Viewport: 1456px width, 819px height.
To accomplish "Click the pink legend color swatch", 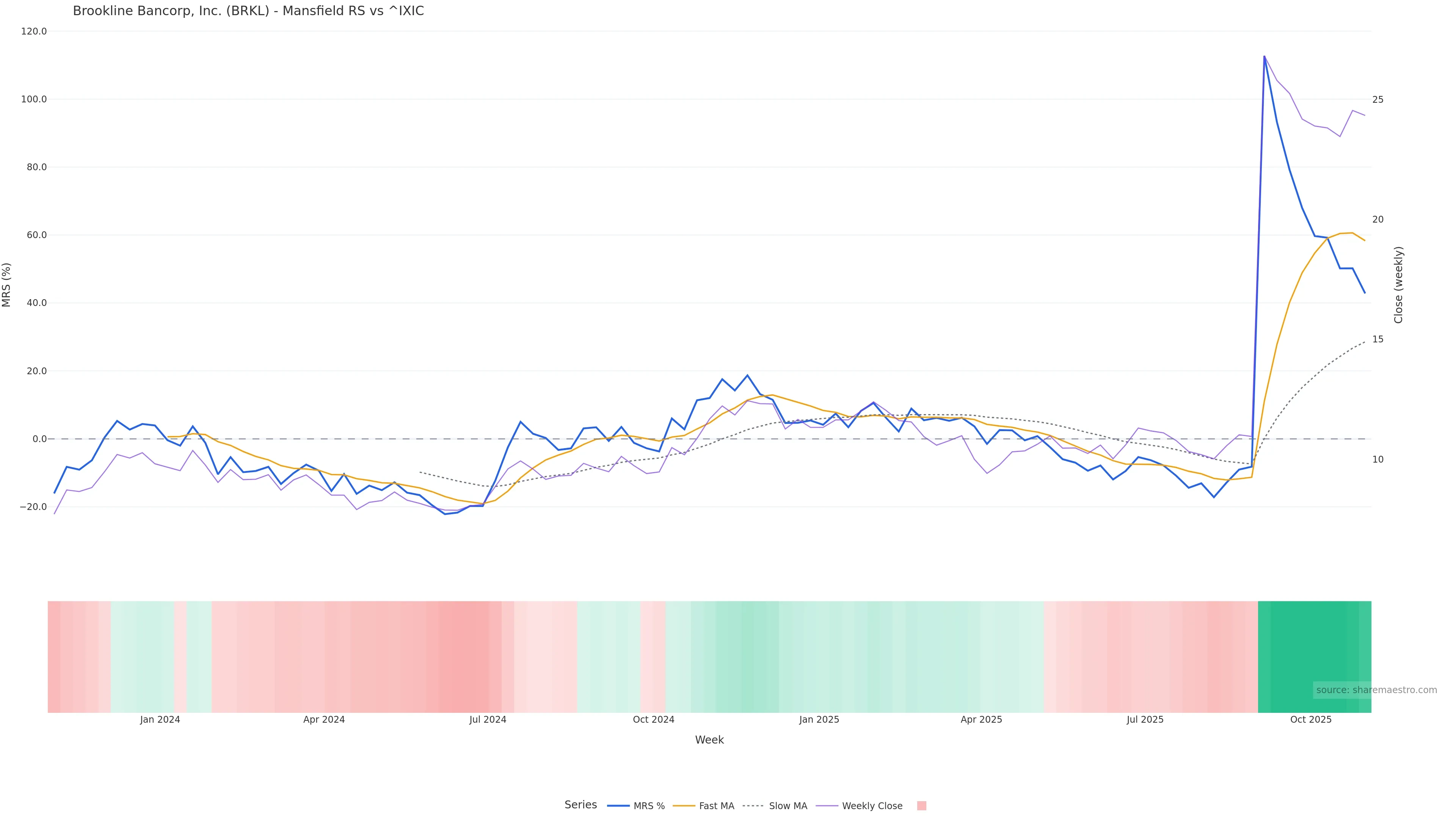I will (x=921, y=806).
